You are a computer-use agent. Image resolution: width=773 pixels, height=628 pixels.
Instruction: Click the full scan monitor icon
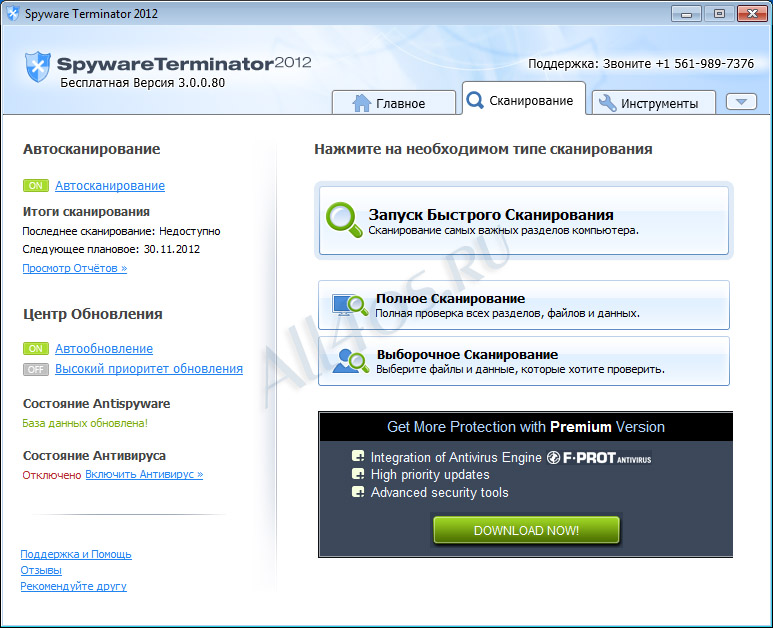click(350, 305)
